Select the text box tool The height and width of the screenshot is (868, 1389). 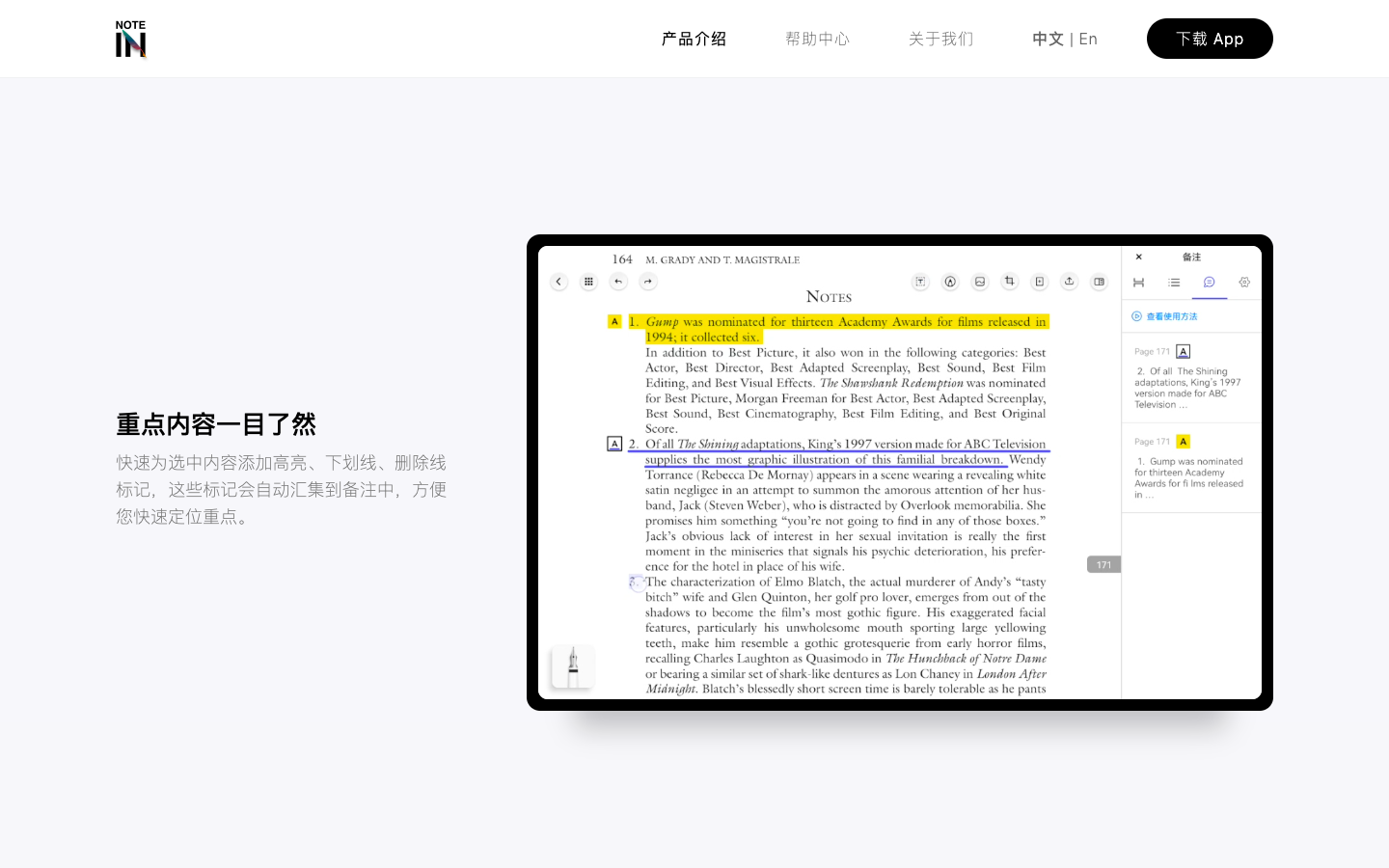(x=920, y=282)
